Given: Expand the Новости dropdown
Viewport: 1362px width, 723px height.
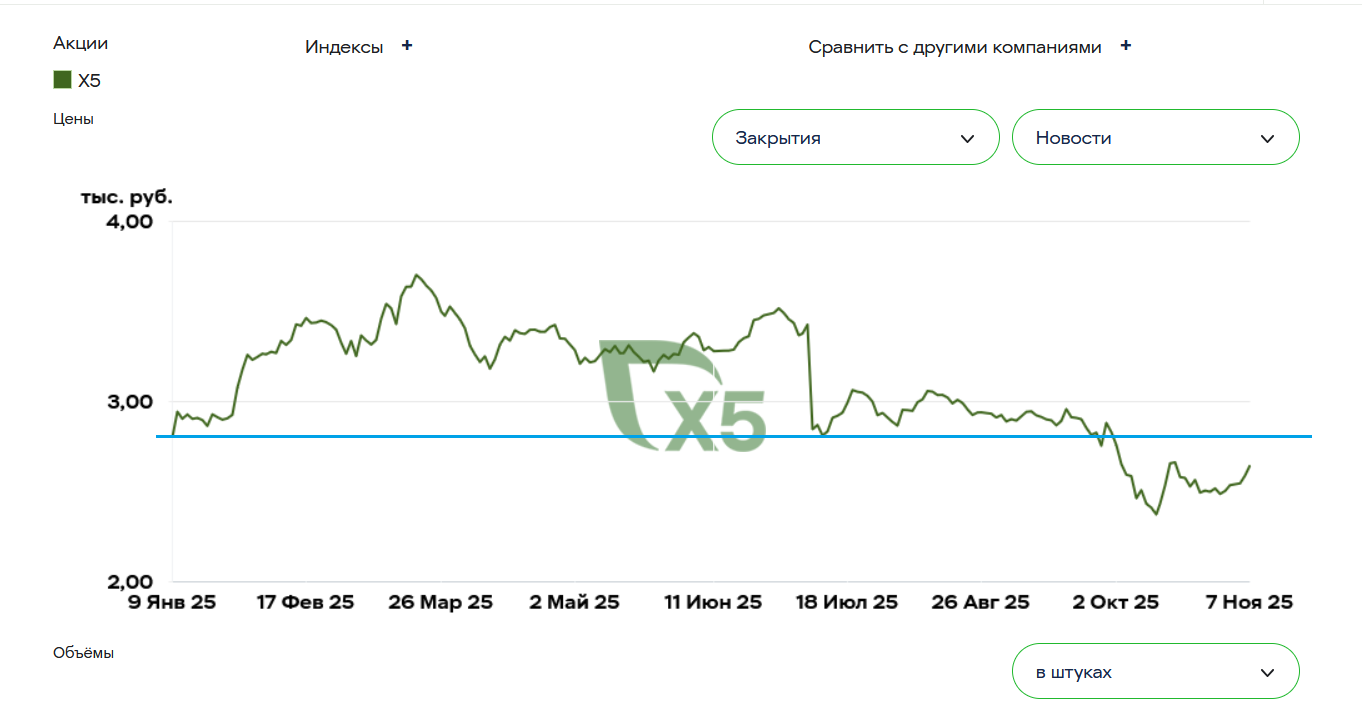Looking at the screenshot, I should (1155, 138).
